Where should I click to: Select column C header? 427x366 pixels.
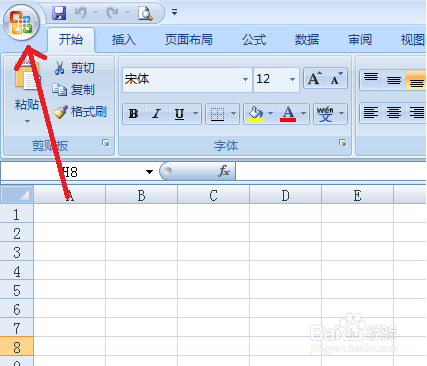[x=214, y=196]
